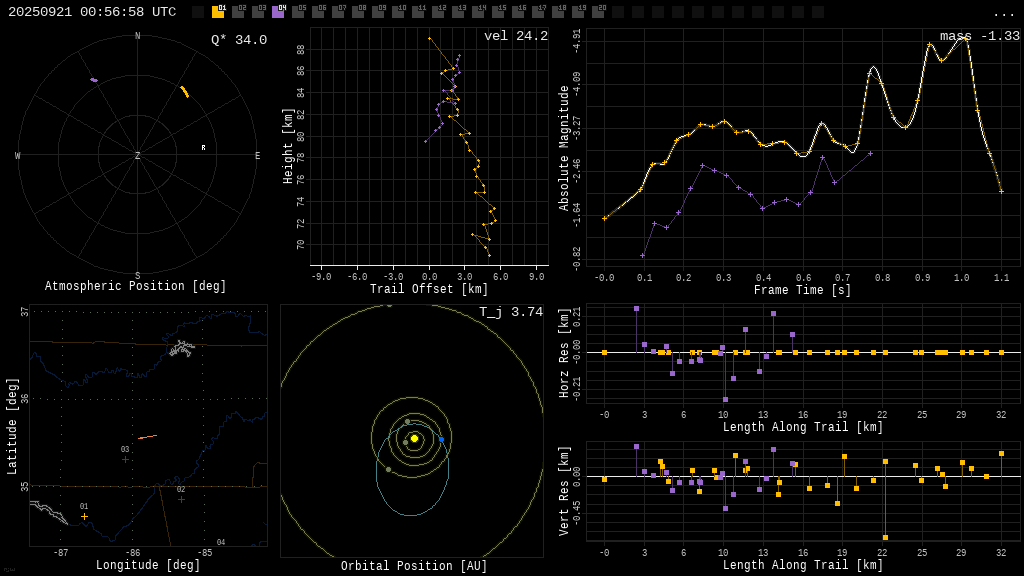This screenshot has height=576, width=1024.
Task: Select purple meteor streak in atmospheric plot
Action: tap(94, 80)
